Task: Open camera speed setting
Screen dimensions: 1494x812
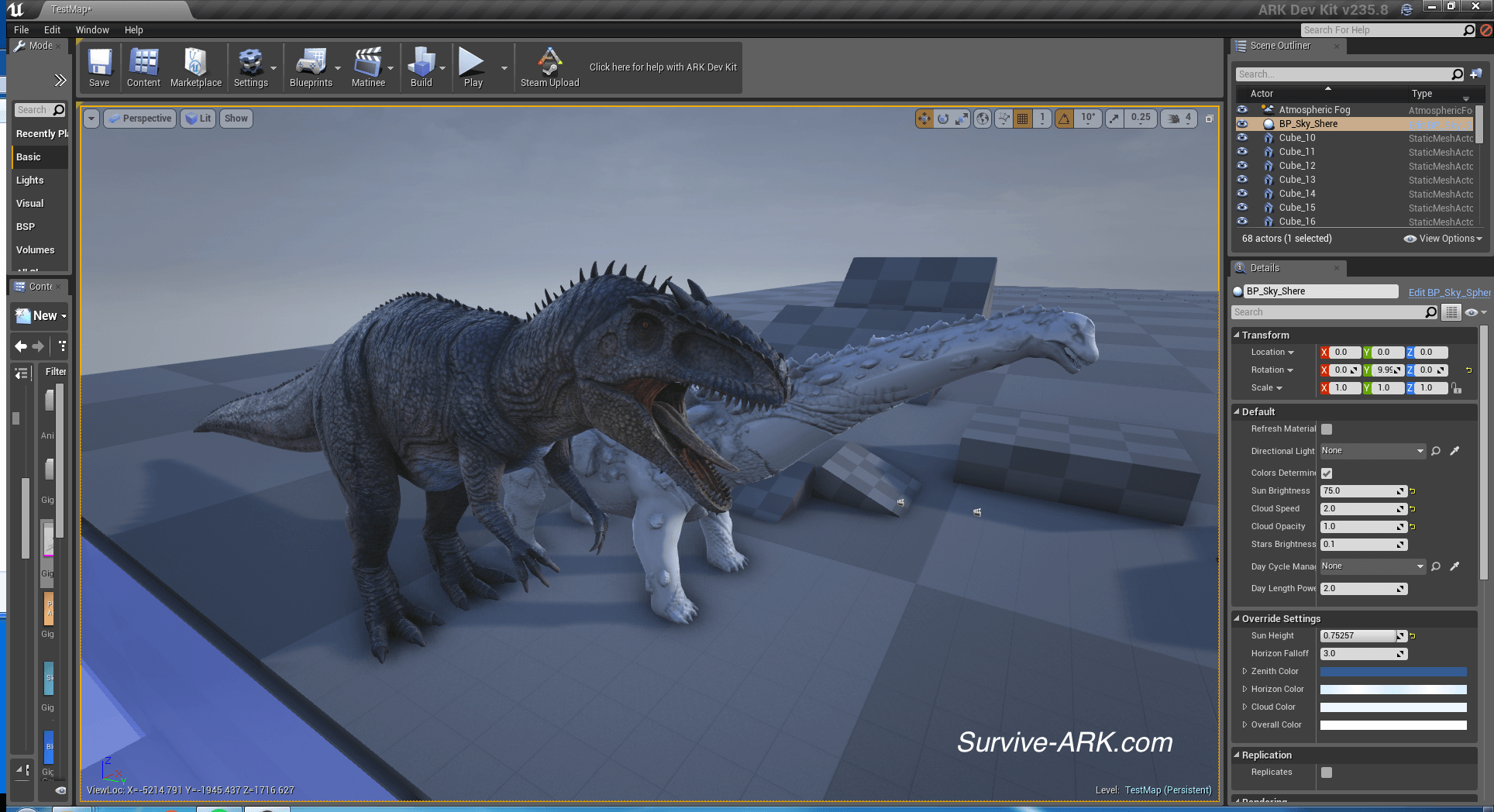Action: coord(1179,119)
